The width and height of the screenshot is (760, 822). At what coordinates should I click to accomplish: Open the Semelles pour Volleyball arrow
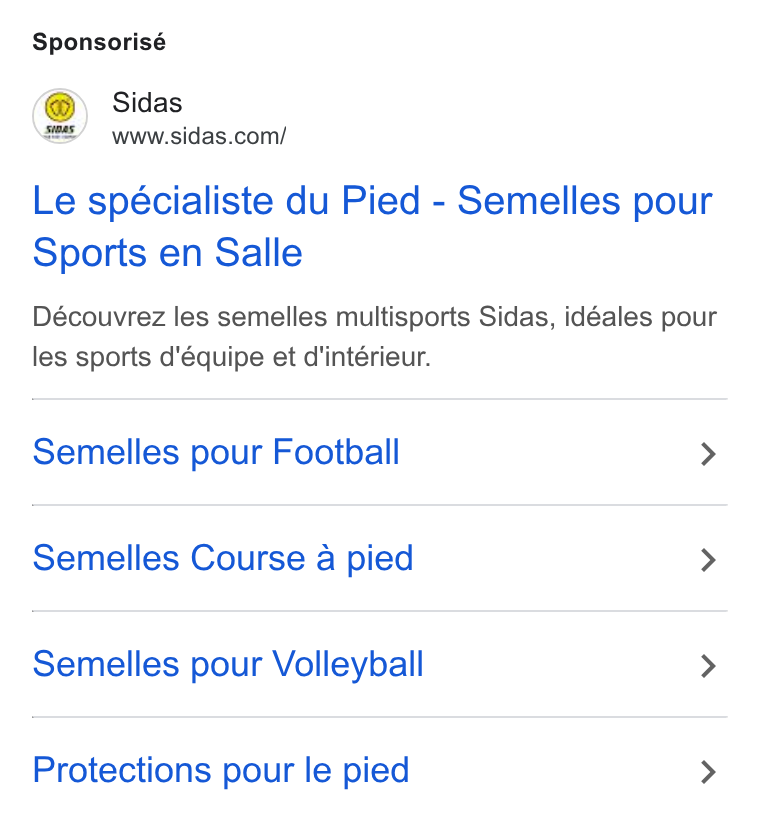pos(709,666)
